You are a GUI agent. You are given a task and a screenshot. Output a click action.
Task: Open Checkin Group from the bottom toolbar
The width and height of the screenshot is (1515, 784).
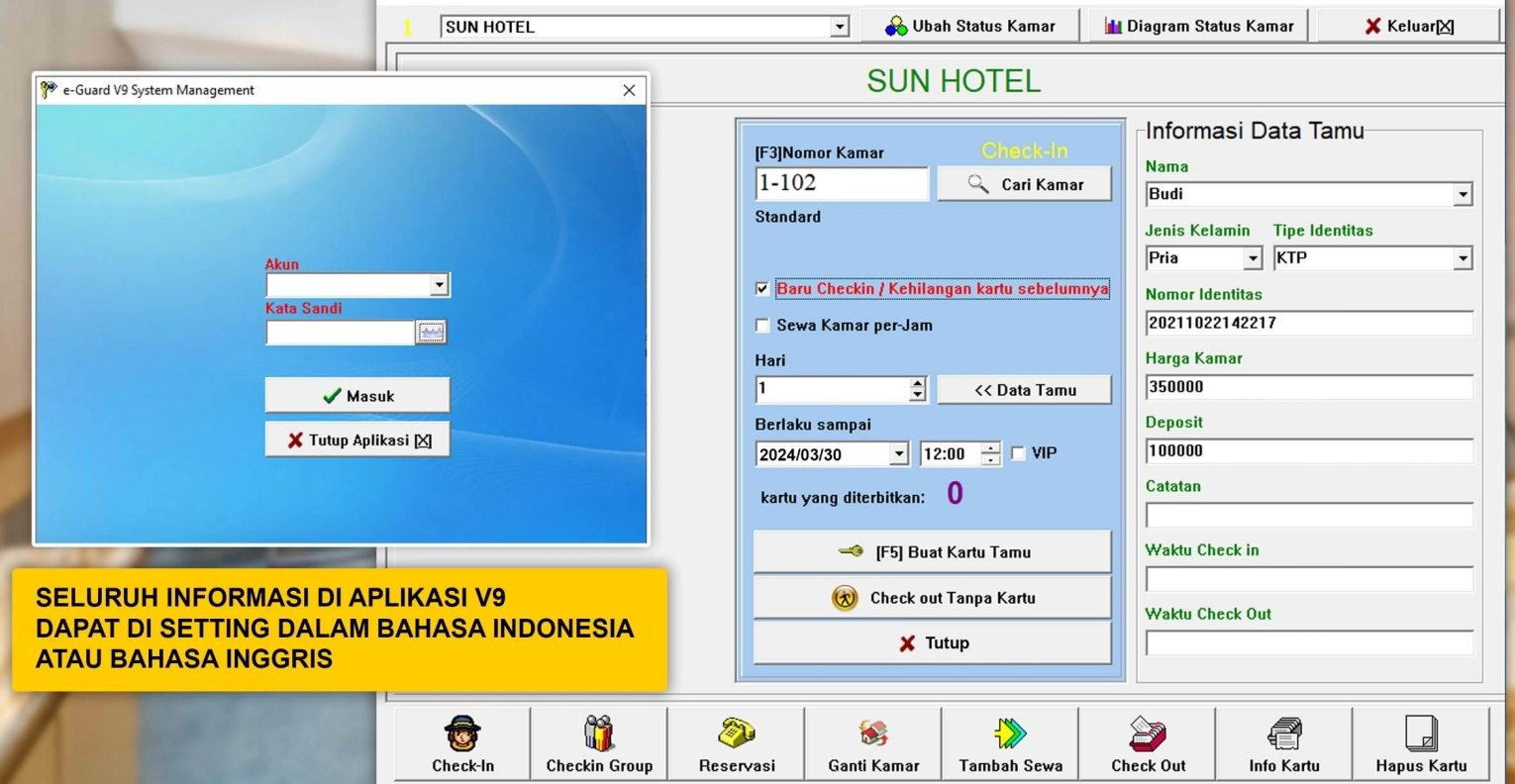[598, 742]
